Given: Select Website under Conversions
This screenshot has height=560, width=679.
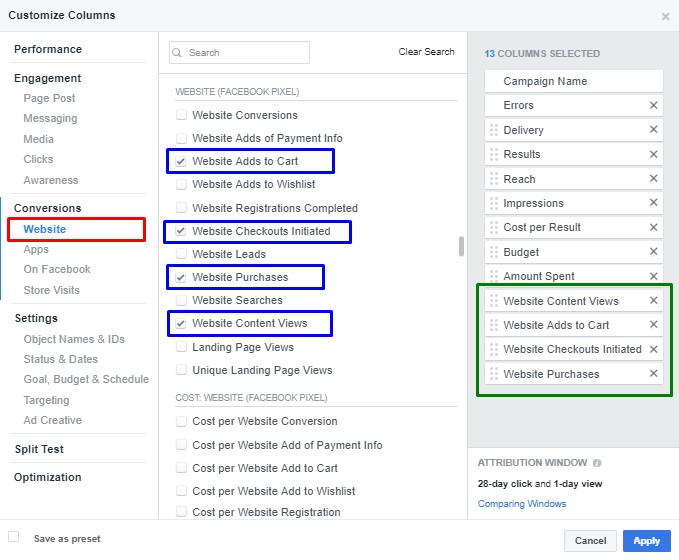Looking at the screenshot, I should tap(45, 229).
